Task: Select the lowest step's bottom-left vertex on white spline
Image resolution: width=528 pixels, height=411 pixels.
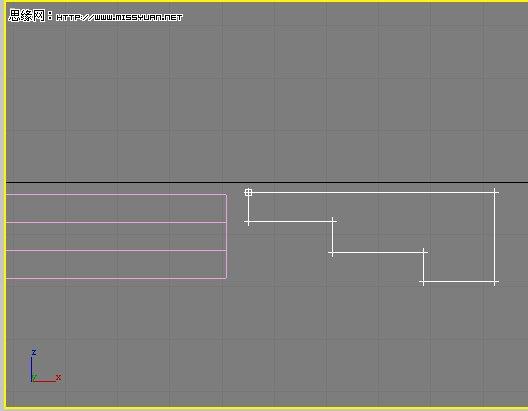Action: pos(423,282)
